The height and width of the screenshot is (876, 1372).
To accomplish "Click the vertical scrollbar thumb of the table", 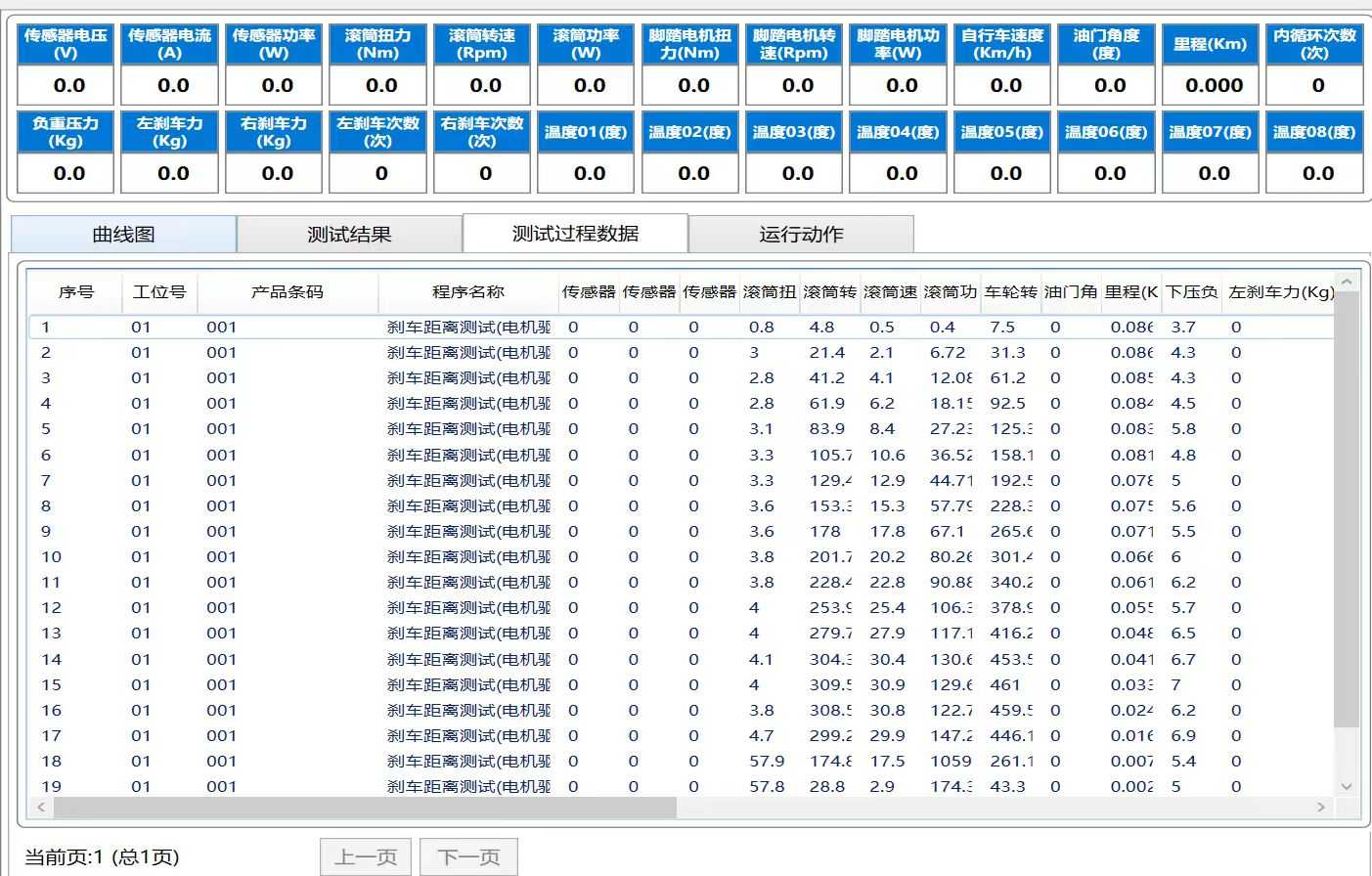I will pyautogui.click(x=1347, y=508).
